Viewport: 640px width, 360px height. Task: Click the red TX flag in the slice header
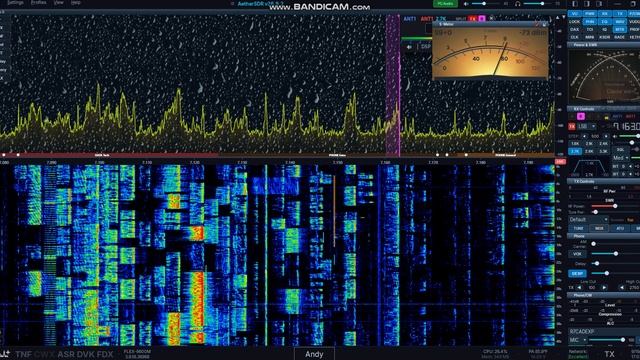tap(472, 18)
